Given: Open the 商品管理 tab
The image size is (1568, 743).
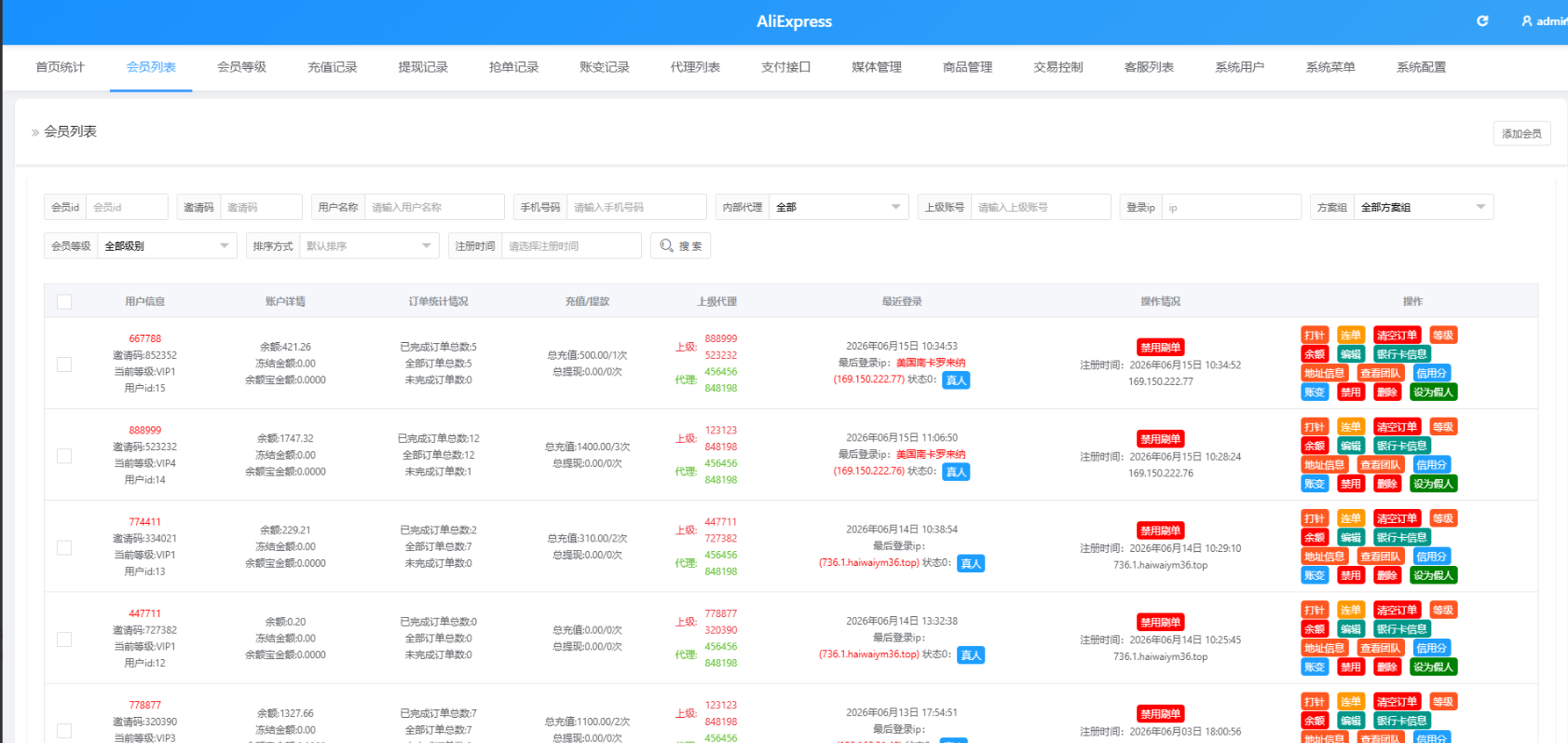Looking at the screenshot, I should tap(968, 67).
